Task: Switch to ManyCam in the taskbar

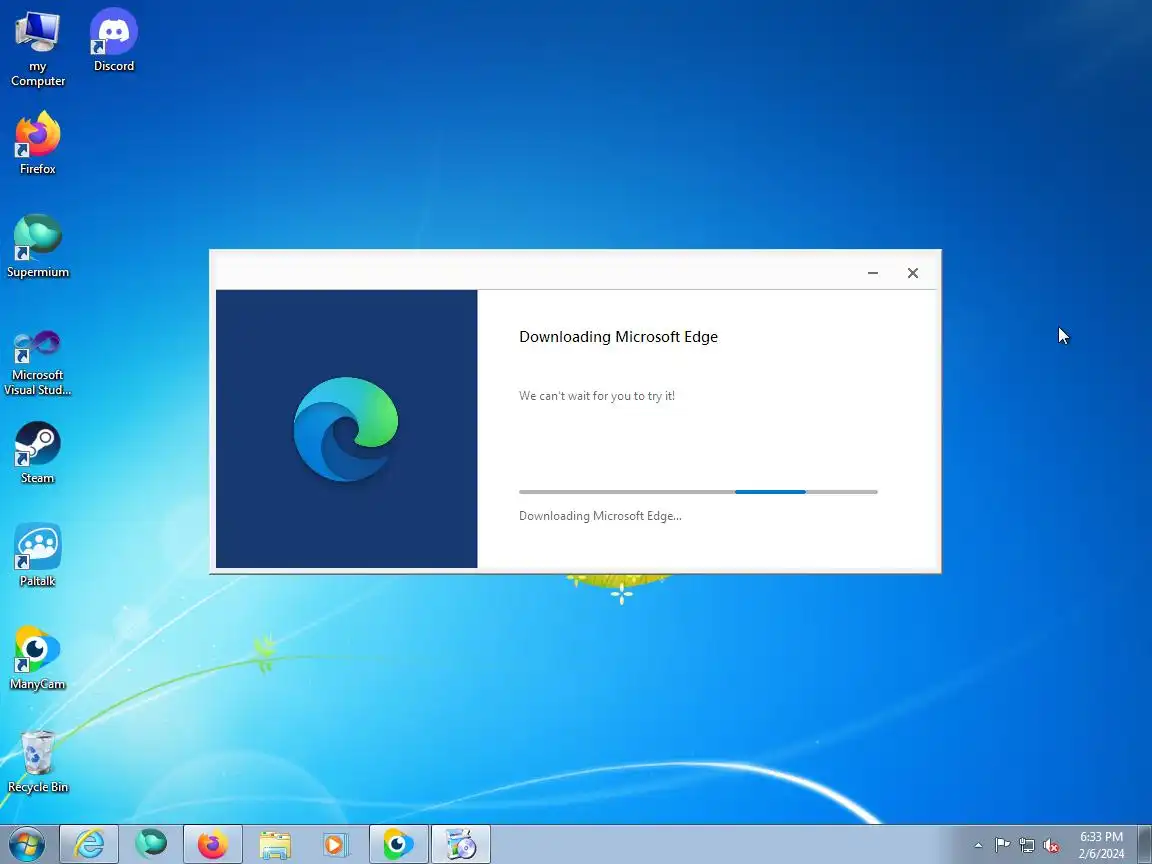Action: click(x=398, y=844)
